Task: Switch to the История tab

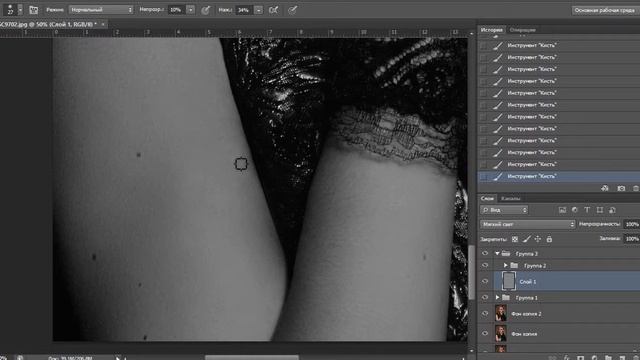Action: 491,30
